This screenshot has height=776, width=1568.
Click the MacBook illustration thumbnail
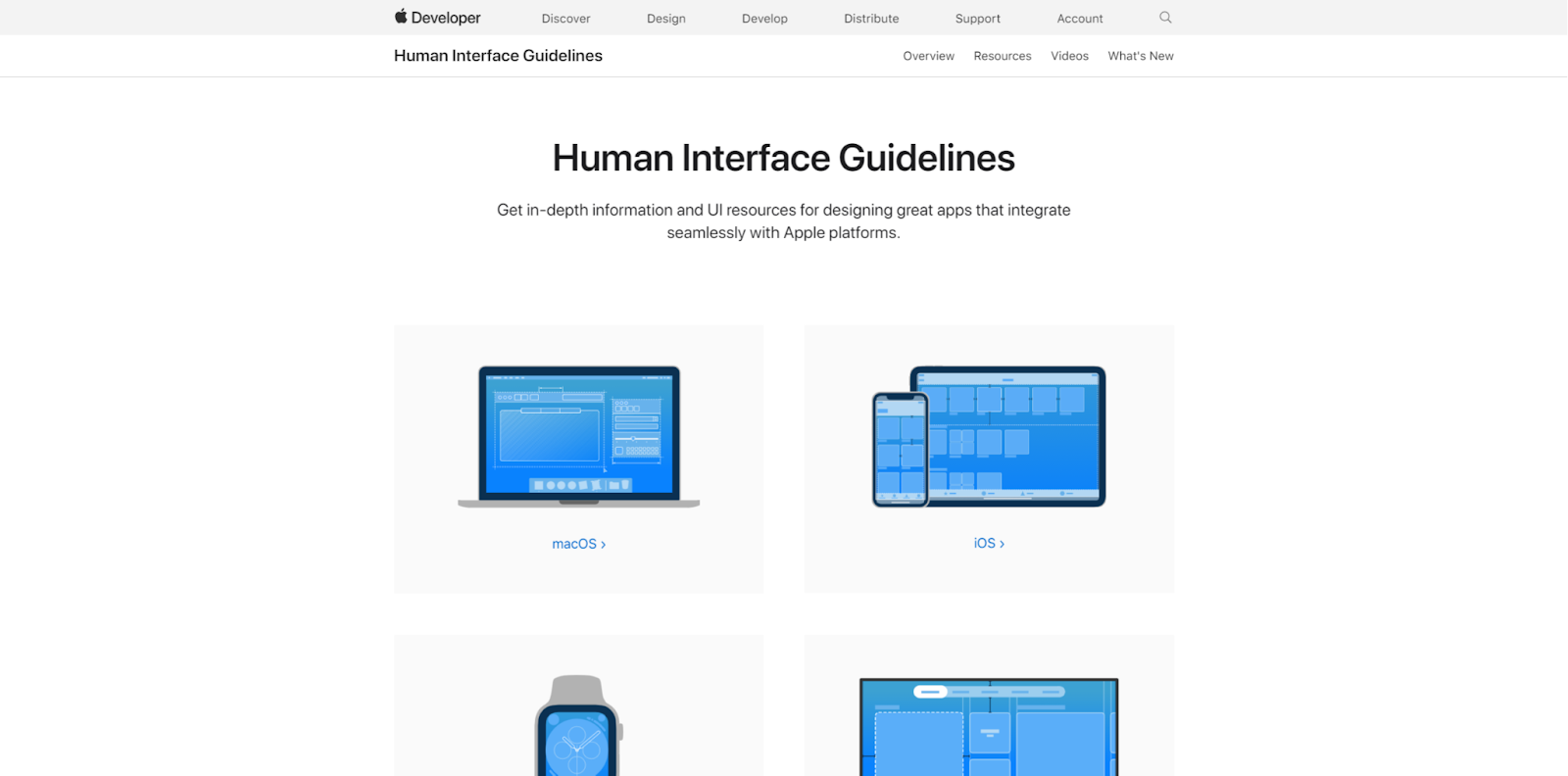(578, 436)
